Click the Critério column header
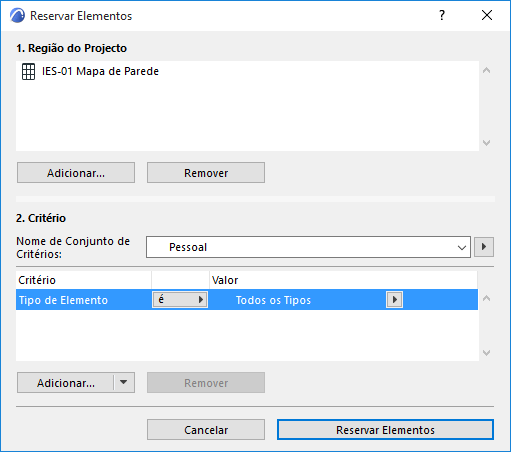Screen dimensions: 511x452 [x=83, y=280]
